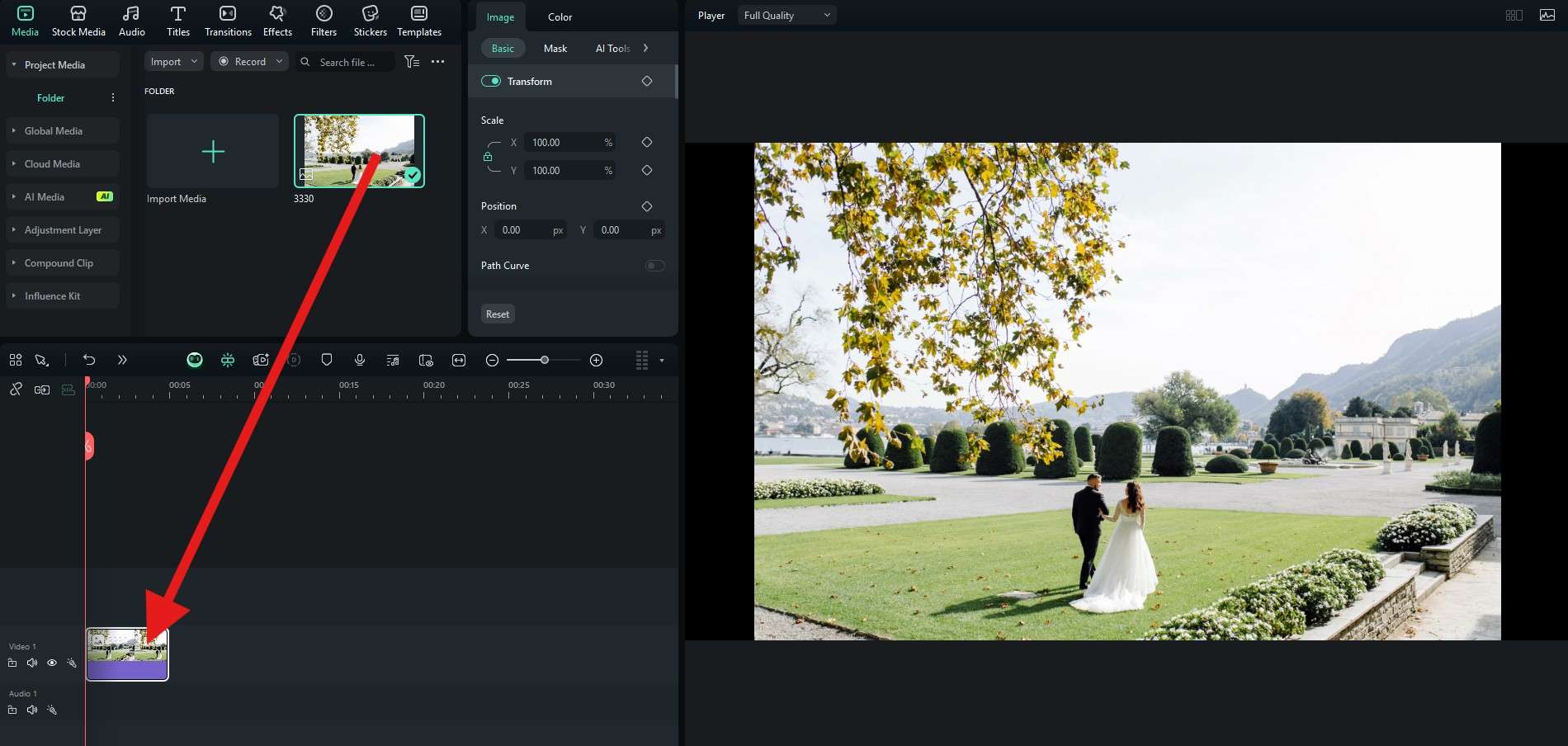Go to the Transitions tab

click(228, 21)
